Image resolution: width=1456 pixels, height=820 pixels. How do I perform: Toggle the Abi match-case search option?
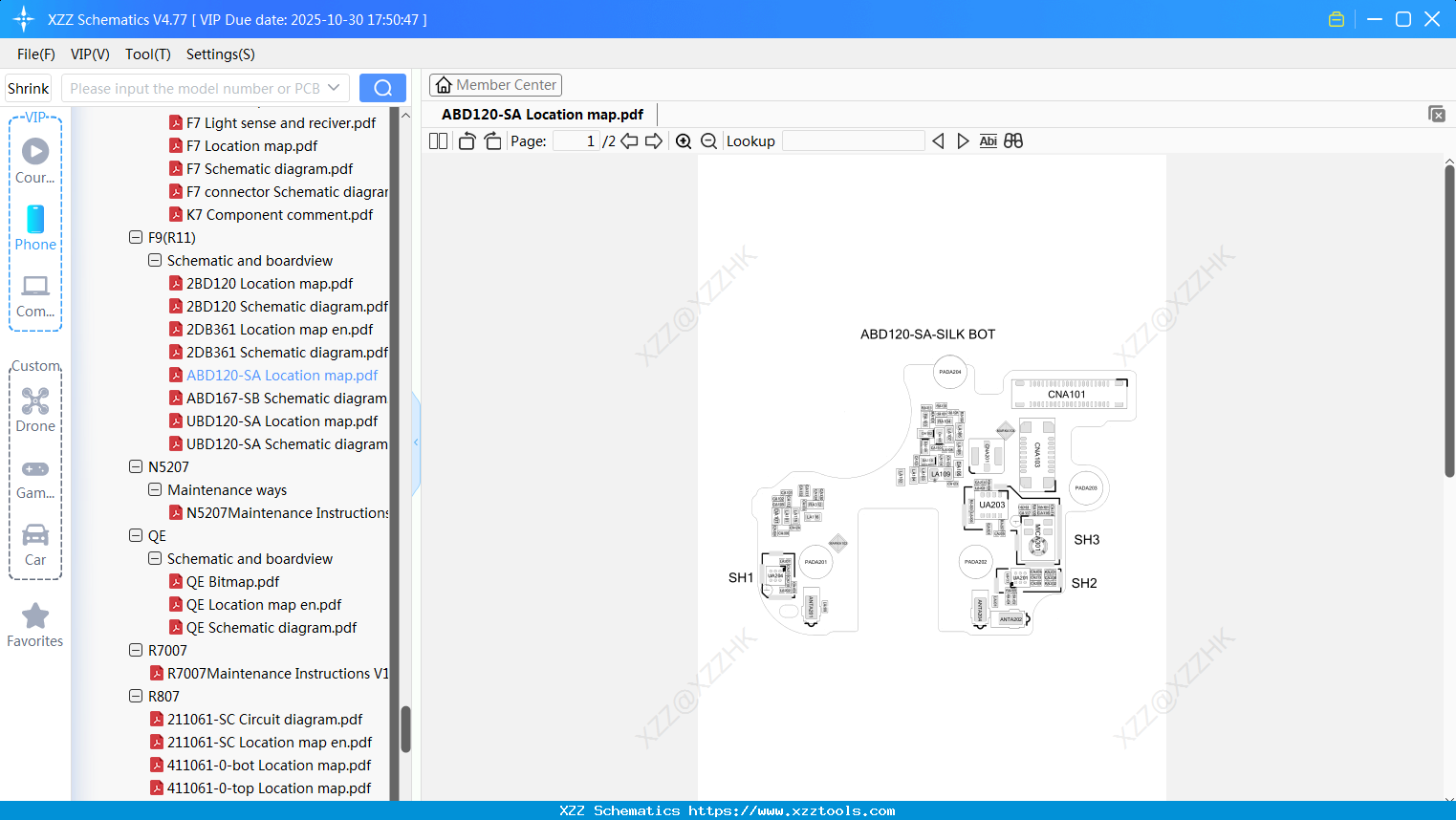988,140
